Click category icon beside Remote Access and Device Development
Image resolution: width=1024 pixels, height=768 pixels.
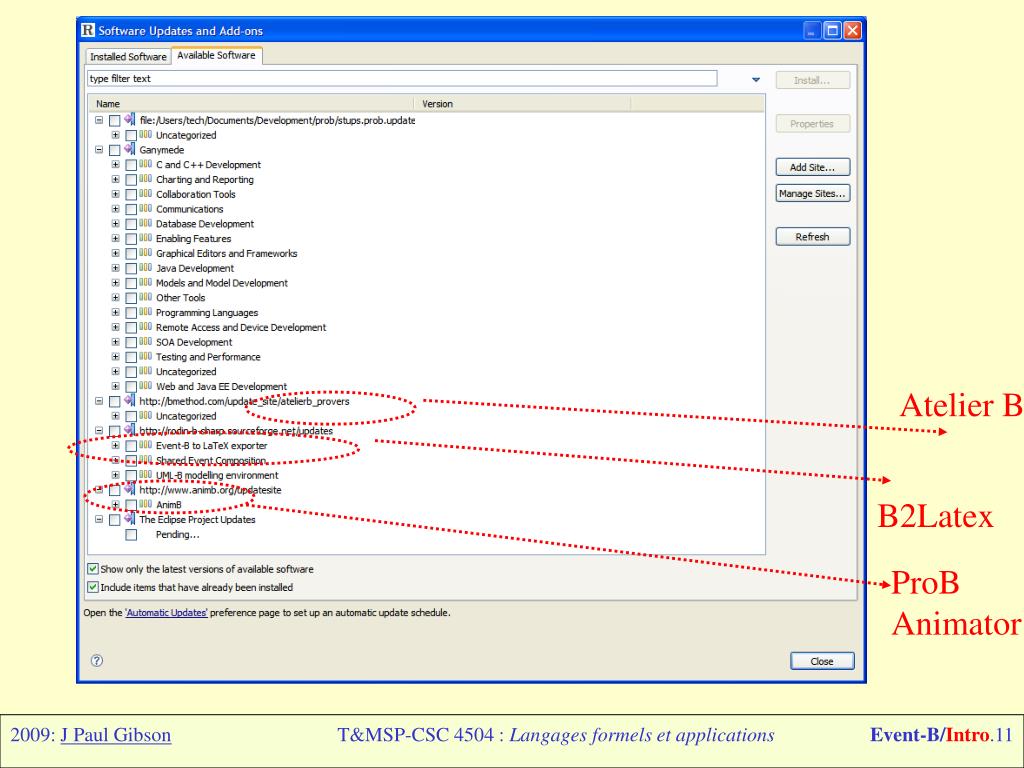(x=146, y=327)
